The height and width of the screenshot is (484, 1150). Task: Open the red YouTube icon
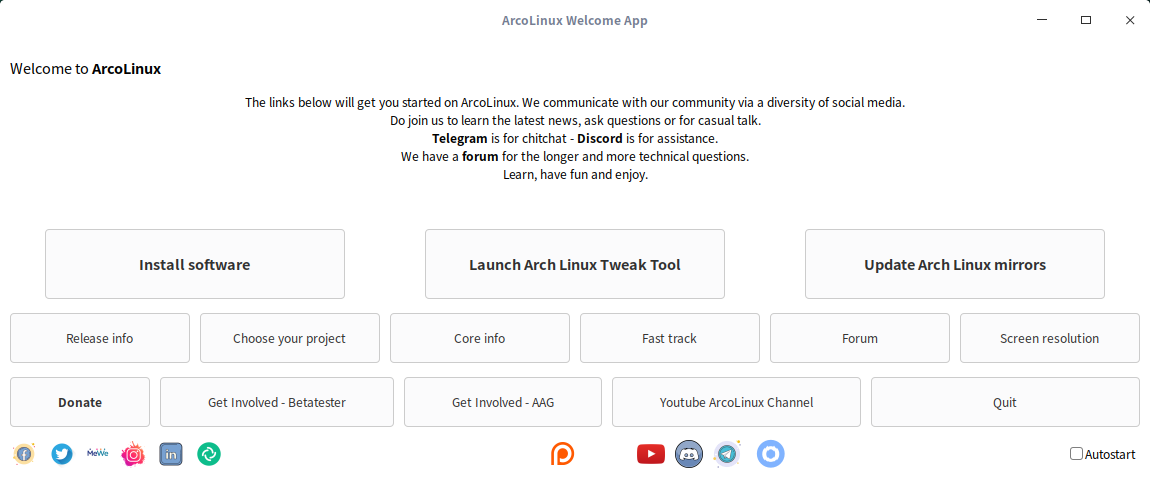651,454
